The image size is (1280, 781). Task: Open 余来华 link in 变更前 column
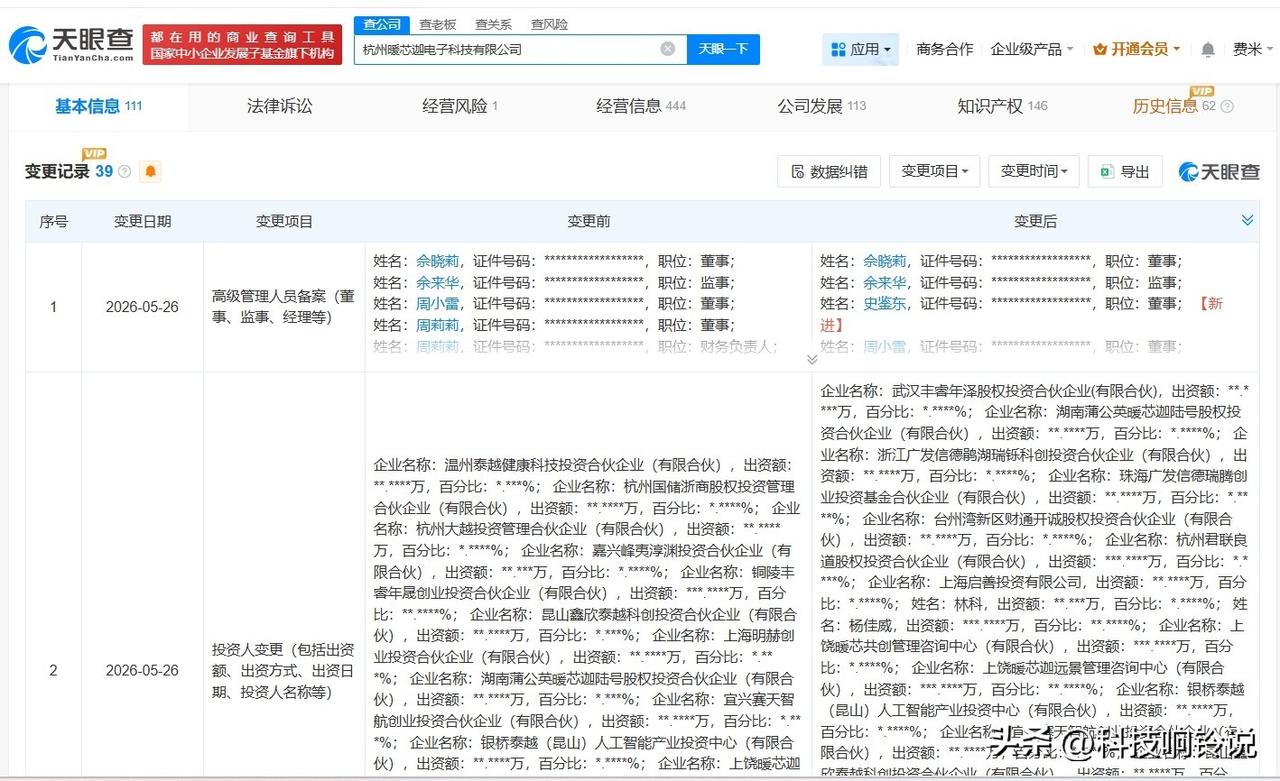(x=438, y=282)
